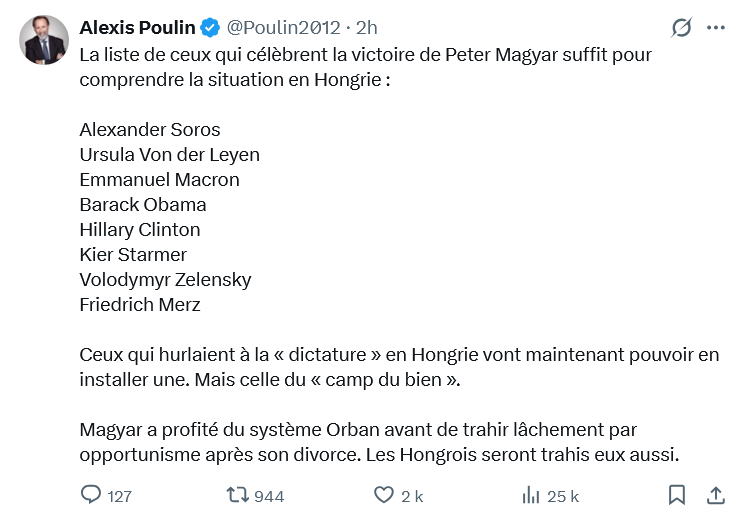The width and height of the screenshot is (747, 522).
Task: Open the Alexis Poulin display name link
Action: (x=137, y=28)
